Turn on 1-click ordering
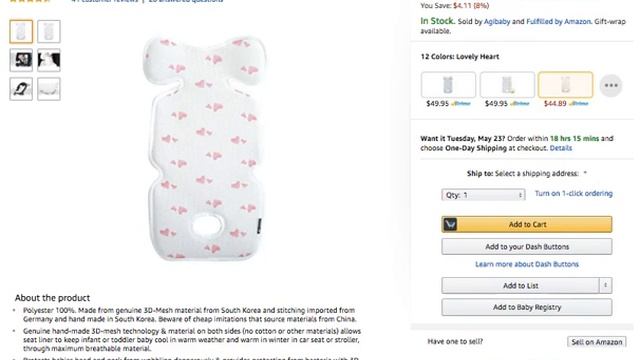Image resolution: width=640 pixels, height=360 pixels. click(573, 193)
